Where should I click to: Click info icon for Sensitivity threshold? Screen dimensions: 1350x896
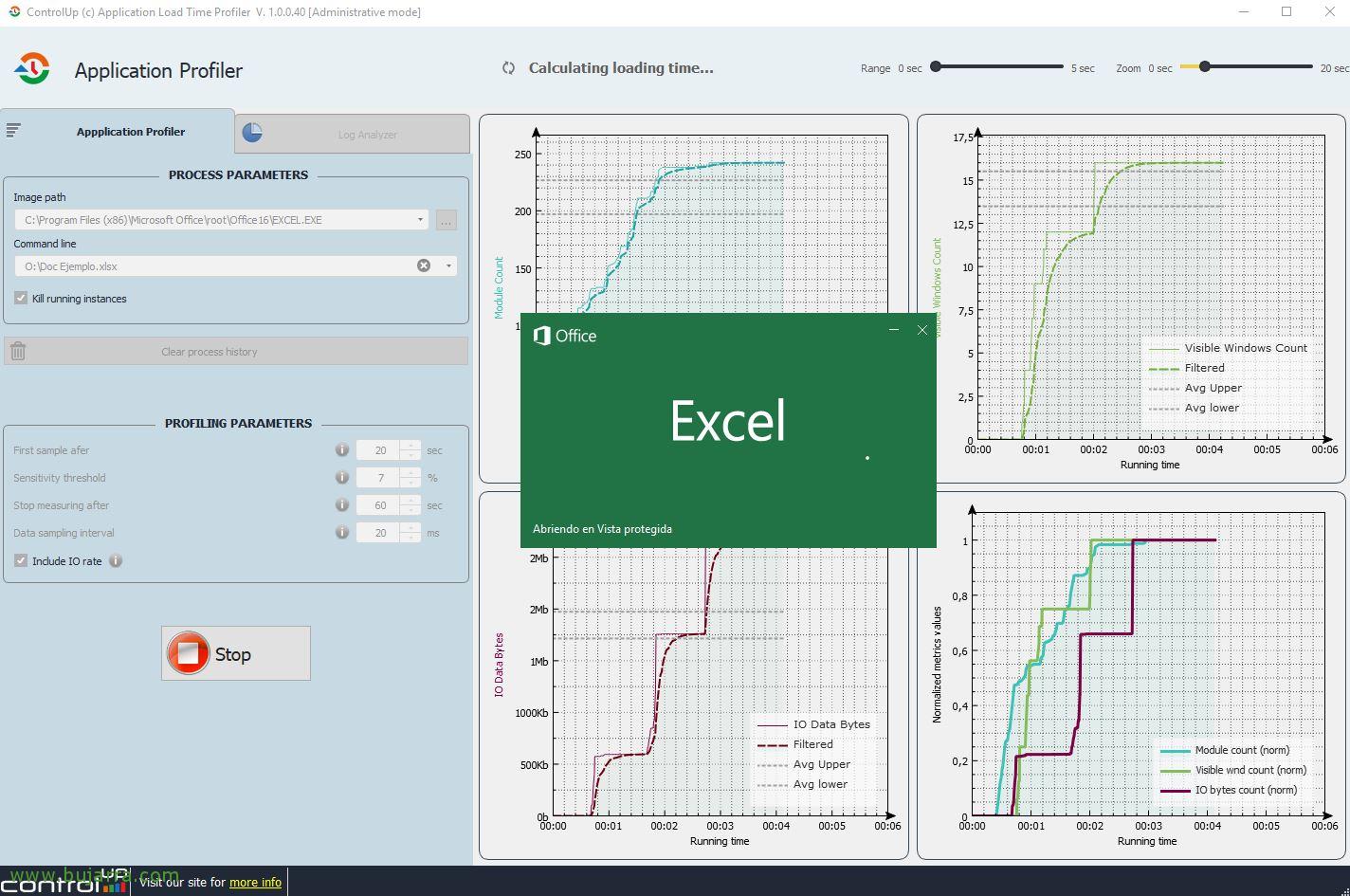coord(342,478)
